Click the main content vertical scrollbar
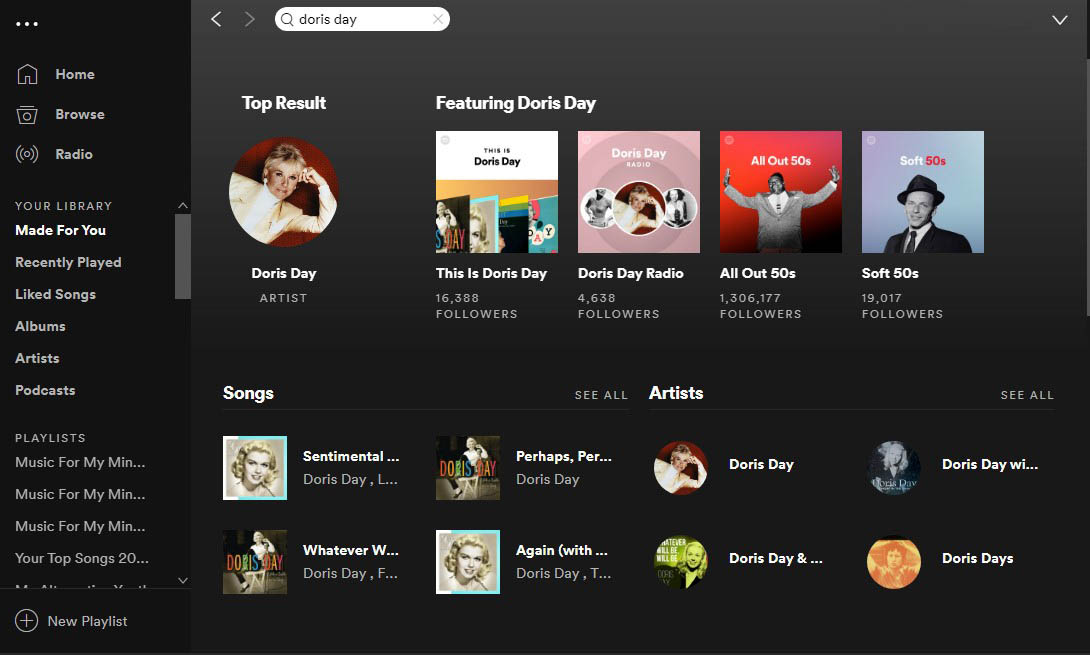Image resolution: width=1090 pixels, height=655 pixels. tap(1087, 188)
